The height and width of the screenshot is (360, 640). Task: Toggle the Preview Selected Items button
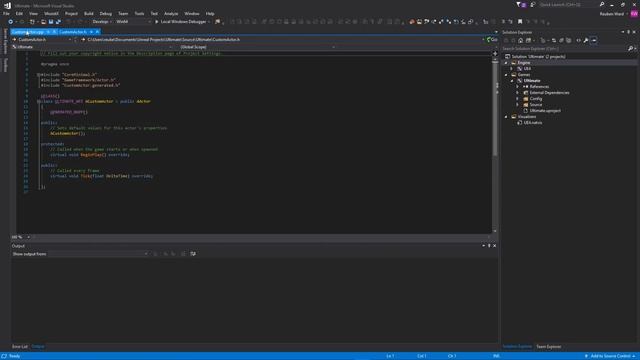click(x=594, y=40)
